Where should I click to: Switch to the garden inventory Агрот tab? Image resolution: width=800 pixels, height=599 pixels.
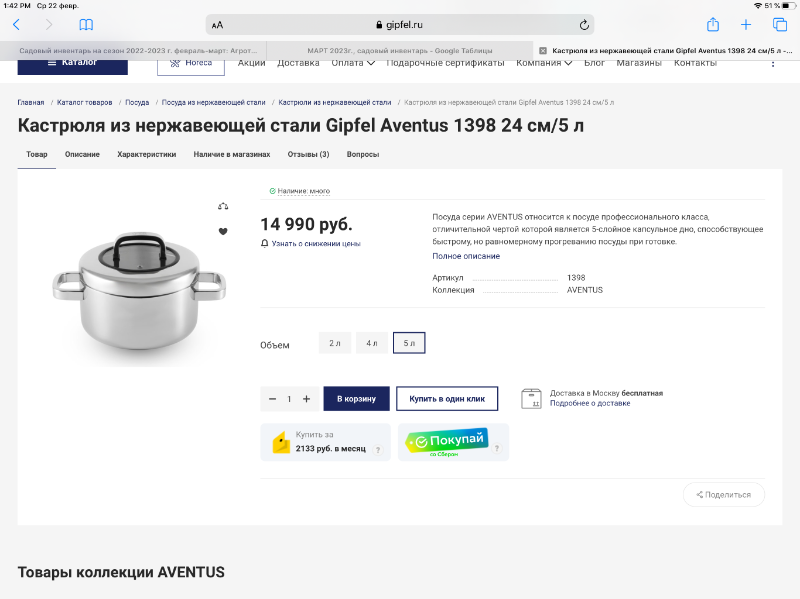pyautogui.click(x=133, y=51)
